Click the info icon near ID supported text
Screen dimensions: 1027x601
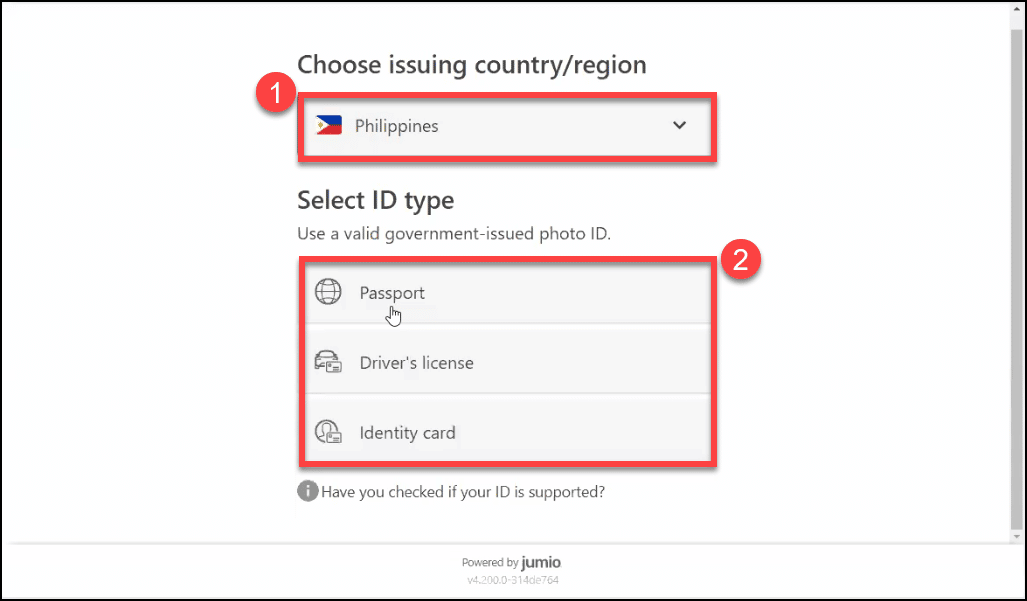coord(307,492)
